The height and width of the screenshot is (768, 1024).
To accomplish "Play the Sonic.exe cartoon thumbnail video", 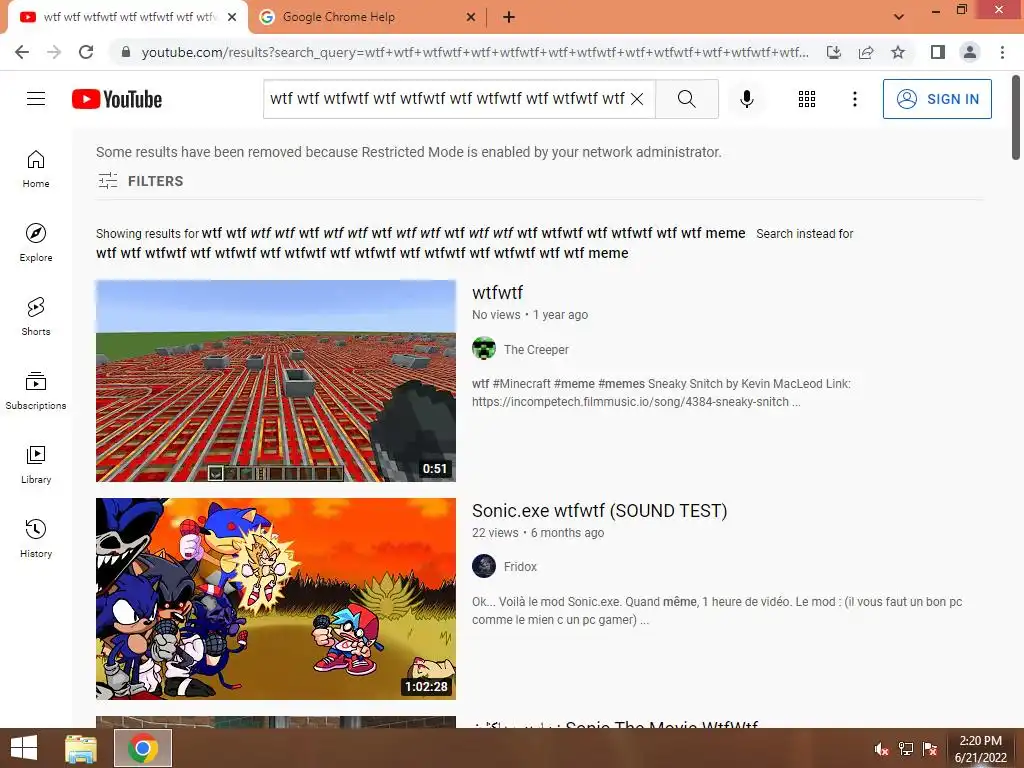I will pyautogui.click(x=276, y=599).
